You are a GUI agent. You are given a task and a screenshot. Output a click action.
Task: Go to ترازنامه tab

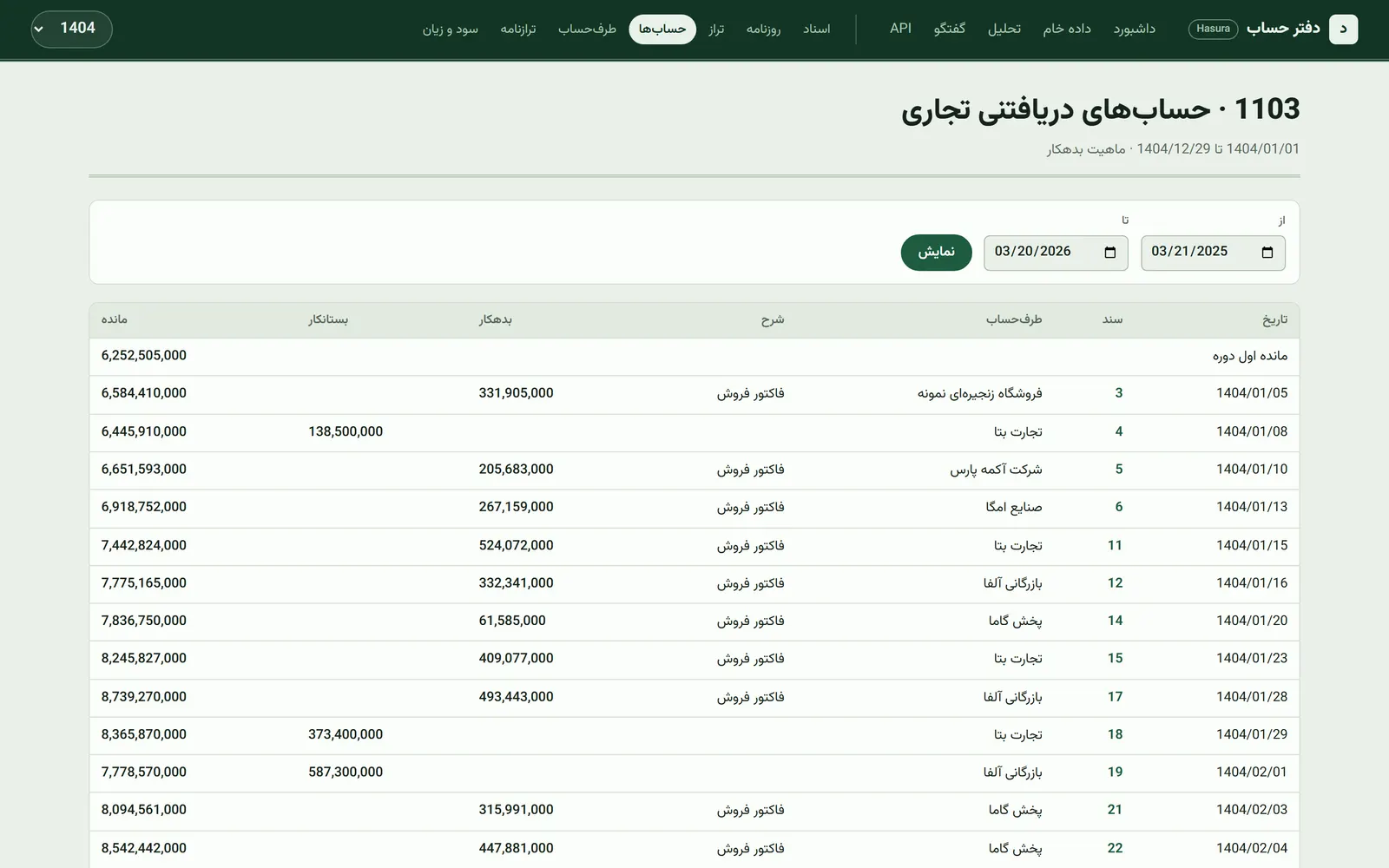(517, 29)
